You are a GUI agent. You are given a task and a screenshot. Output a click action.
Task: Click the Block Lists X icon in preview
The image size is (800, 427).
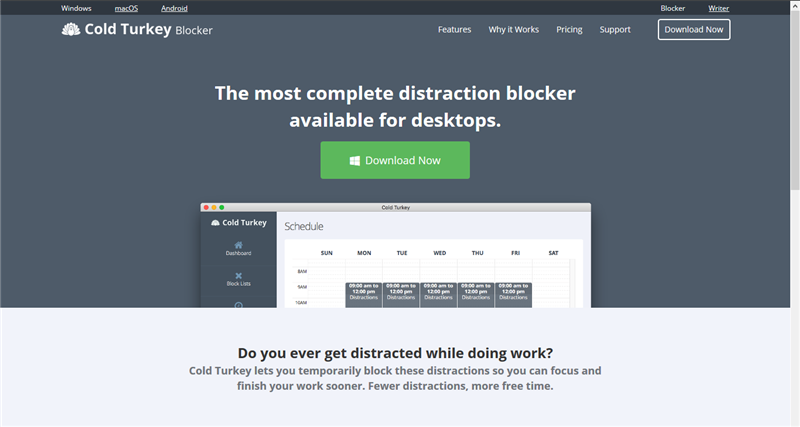pos(238,275)
